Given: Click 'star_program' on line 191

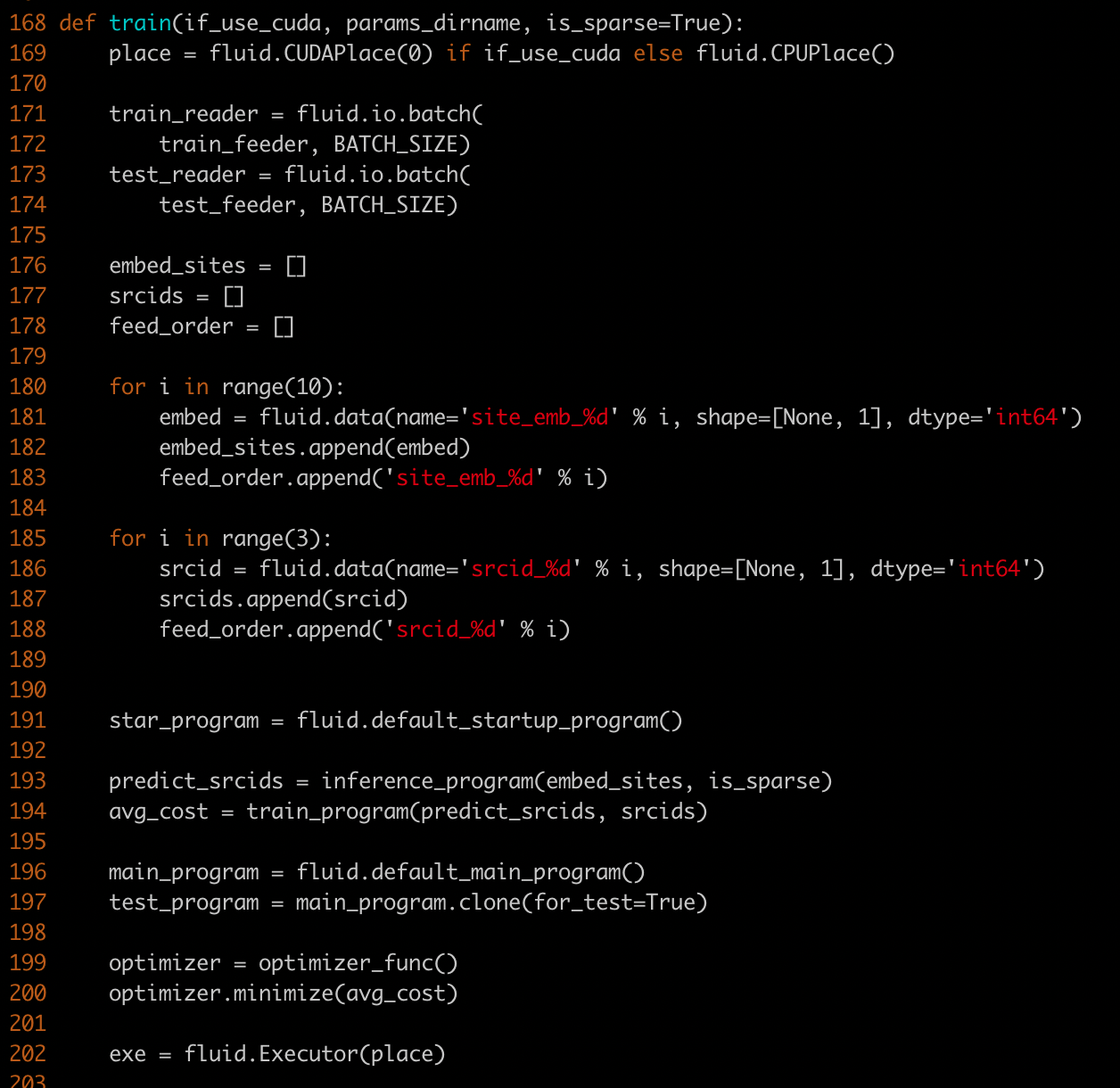Looking at the screenshot, I should click(184, 720).
